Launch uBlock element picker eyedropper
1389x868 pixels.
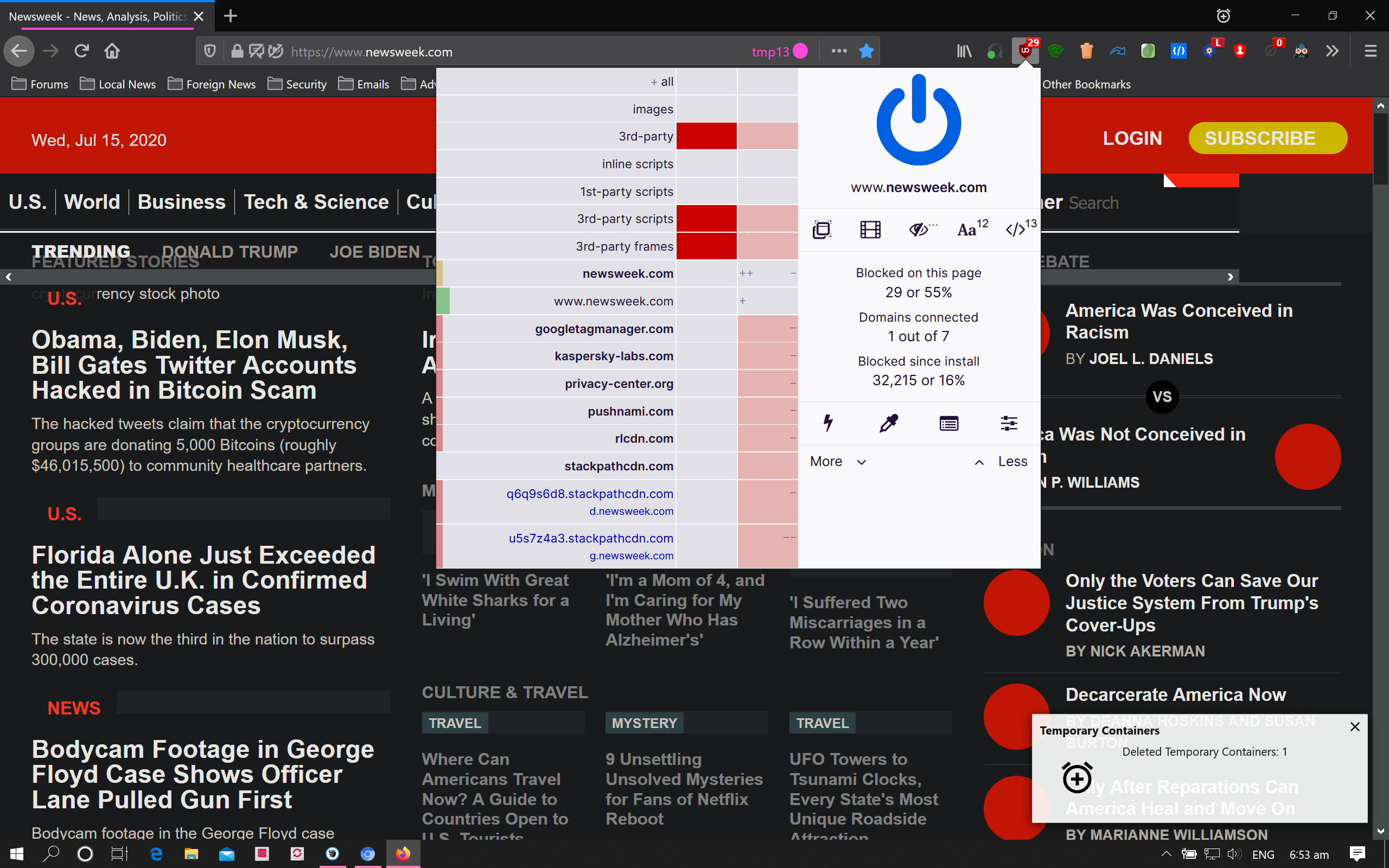coord(889,423)
